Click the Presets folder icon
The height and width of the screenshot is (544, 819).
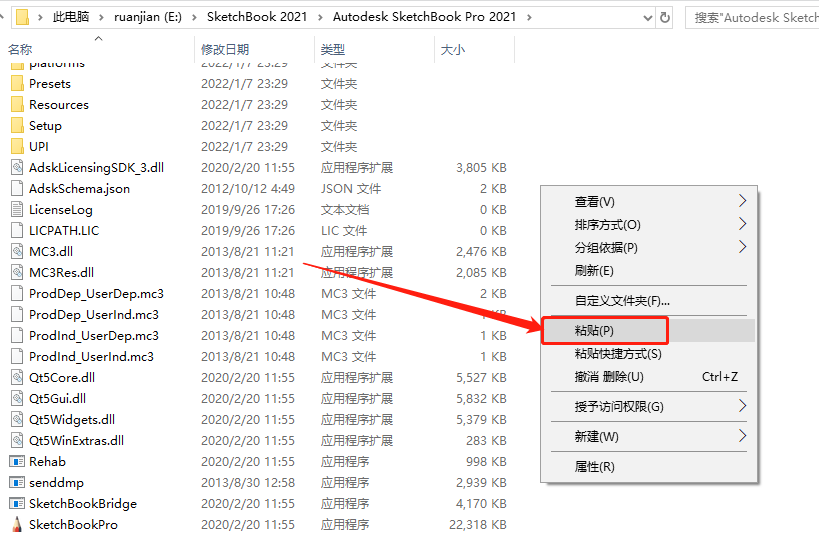click(x=17, y=84)
